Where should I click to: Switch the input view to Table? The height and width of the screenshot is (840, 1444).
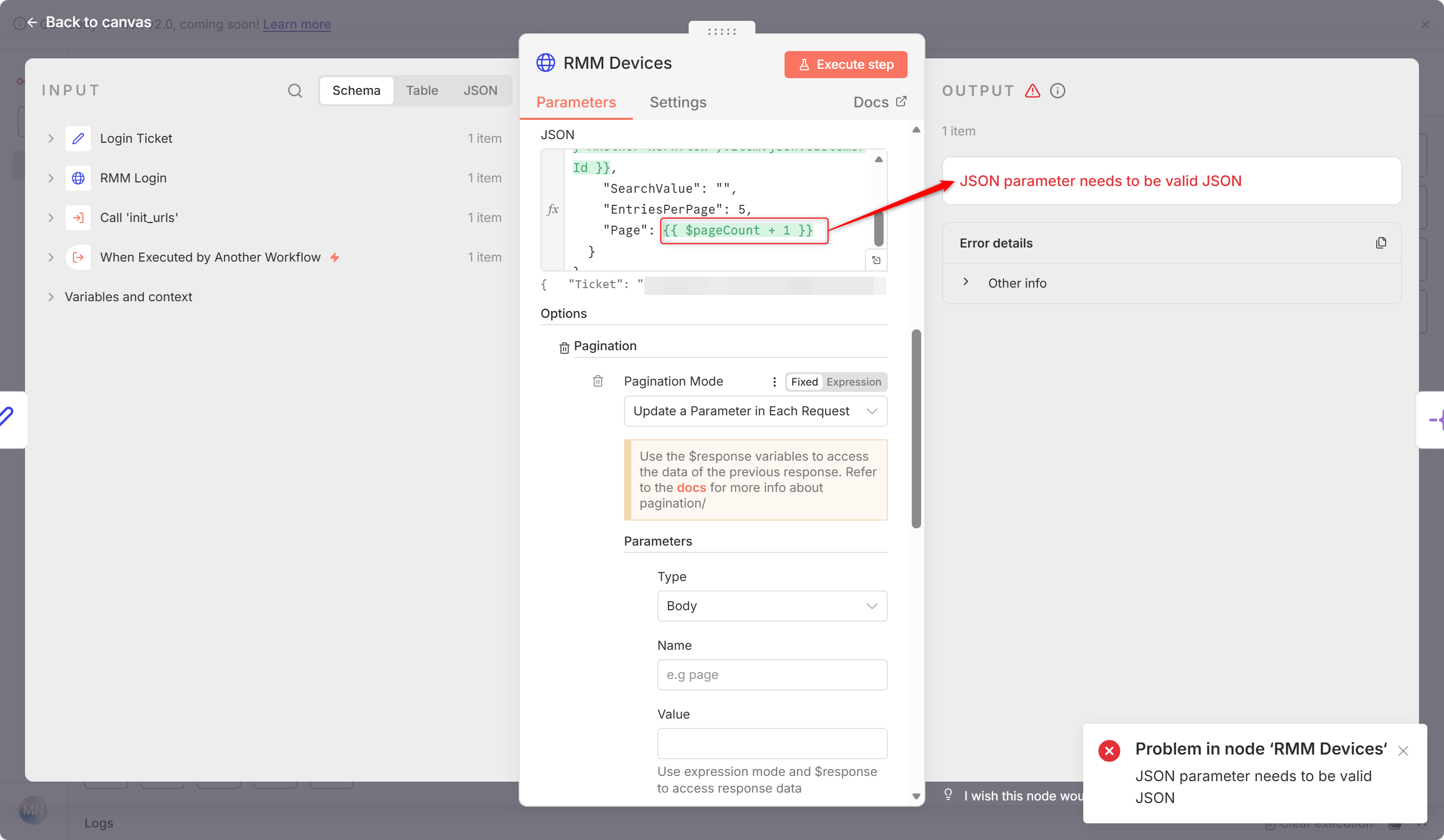tap(422, 91)
